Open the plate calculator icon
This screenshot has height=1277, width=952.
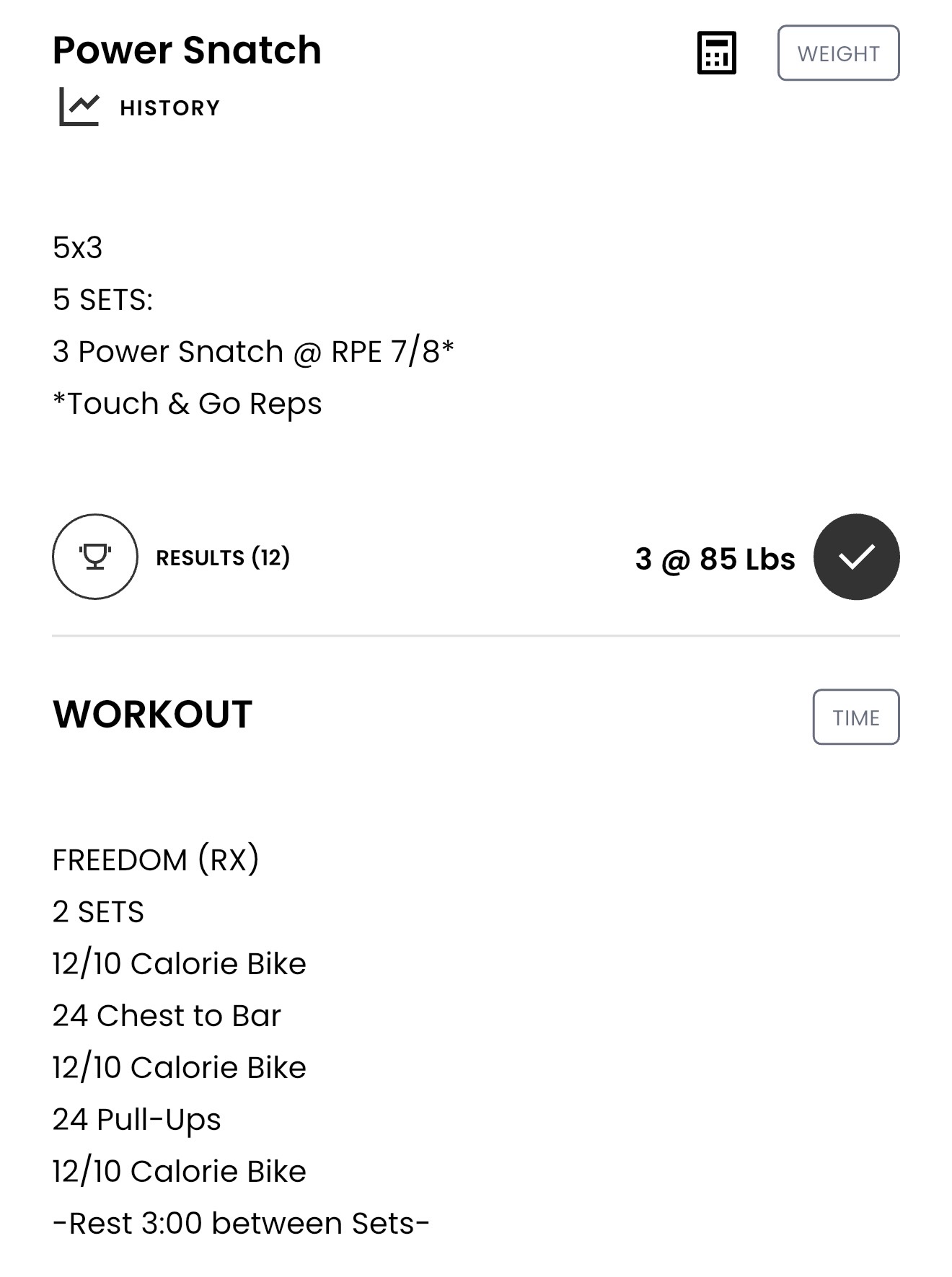click(716, 53)
